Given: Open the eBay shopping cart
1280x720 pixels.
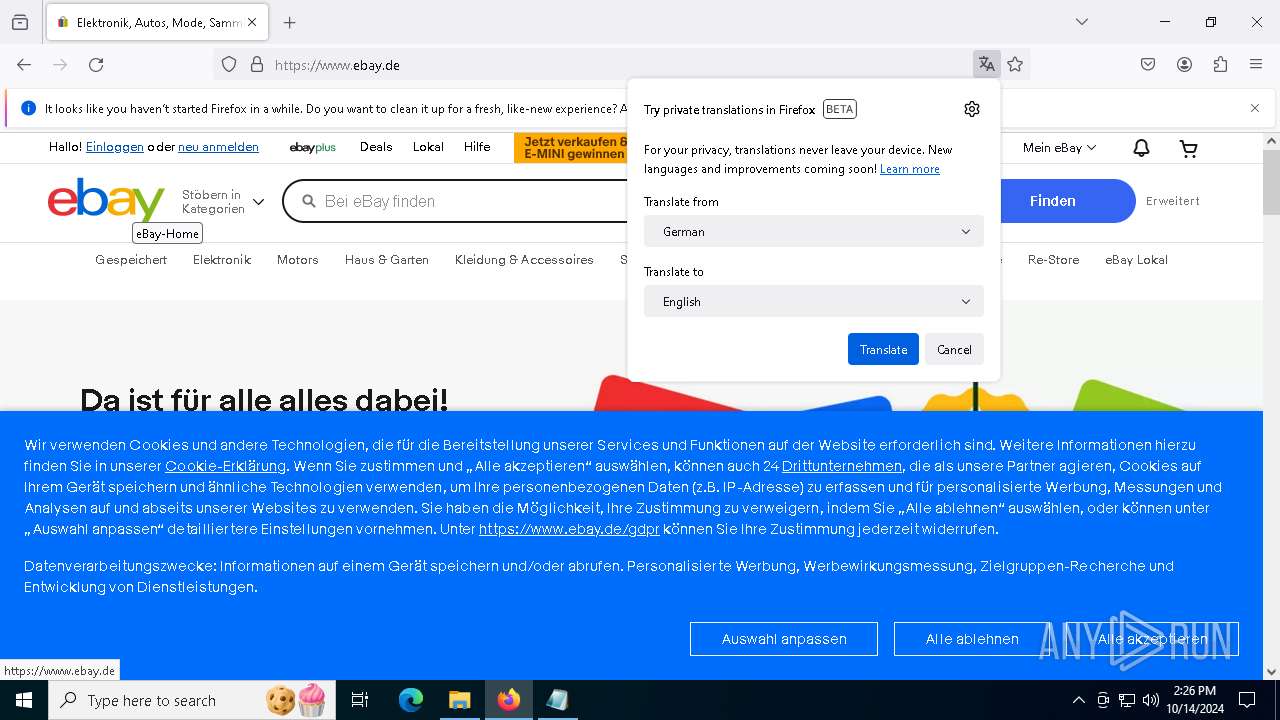Looking at the screenshot, I should (x=1189, y=149).
